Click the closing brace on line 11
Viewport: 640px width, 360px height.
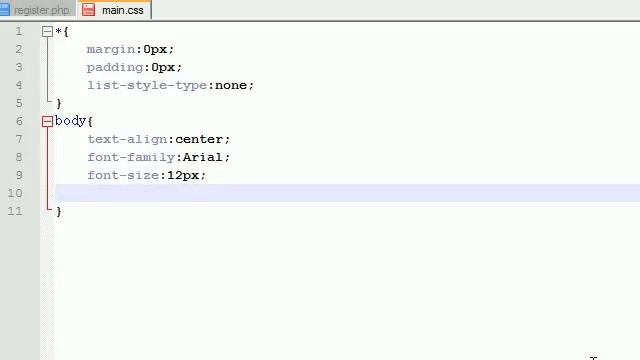click(x=59, y=211)
